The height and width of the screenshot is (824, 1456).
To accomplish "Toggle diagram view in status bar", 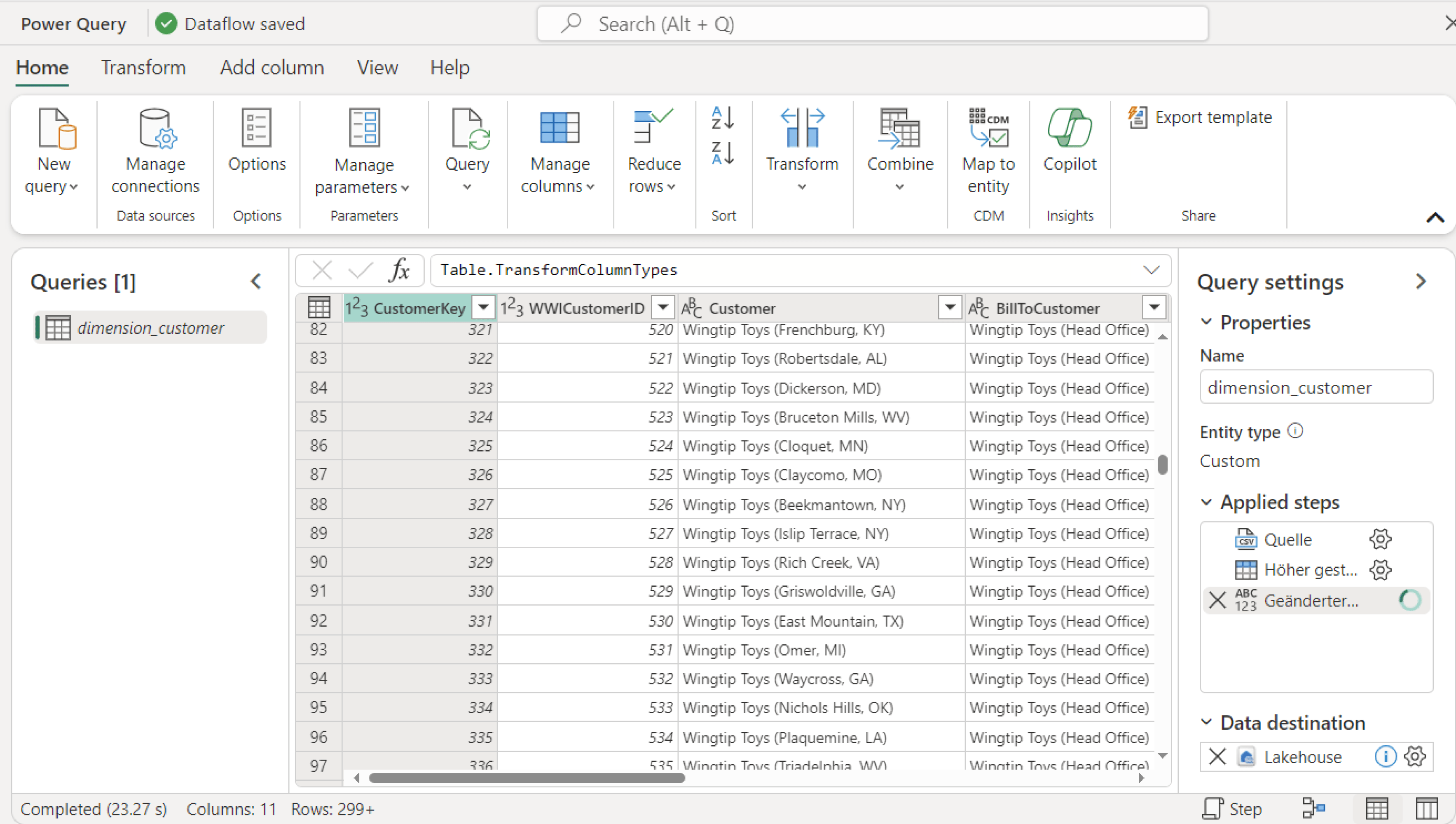I will click(x=1314, y=809).
